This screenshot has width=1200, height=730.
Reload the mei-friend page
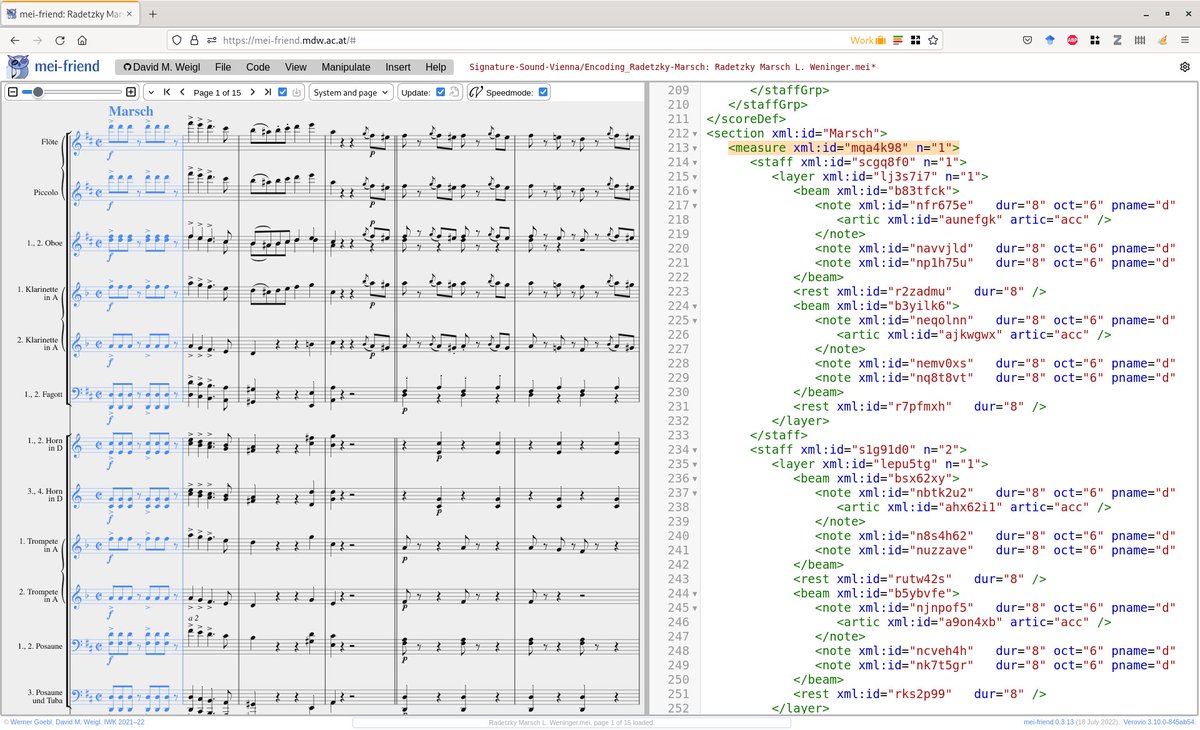pyautogui.click(x=60, y=40)
